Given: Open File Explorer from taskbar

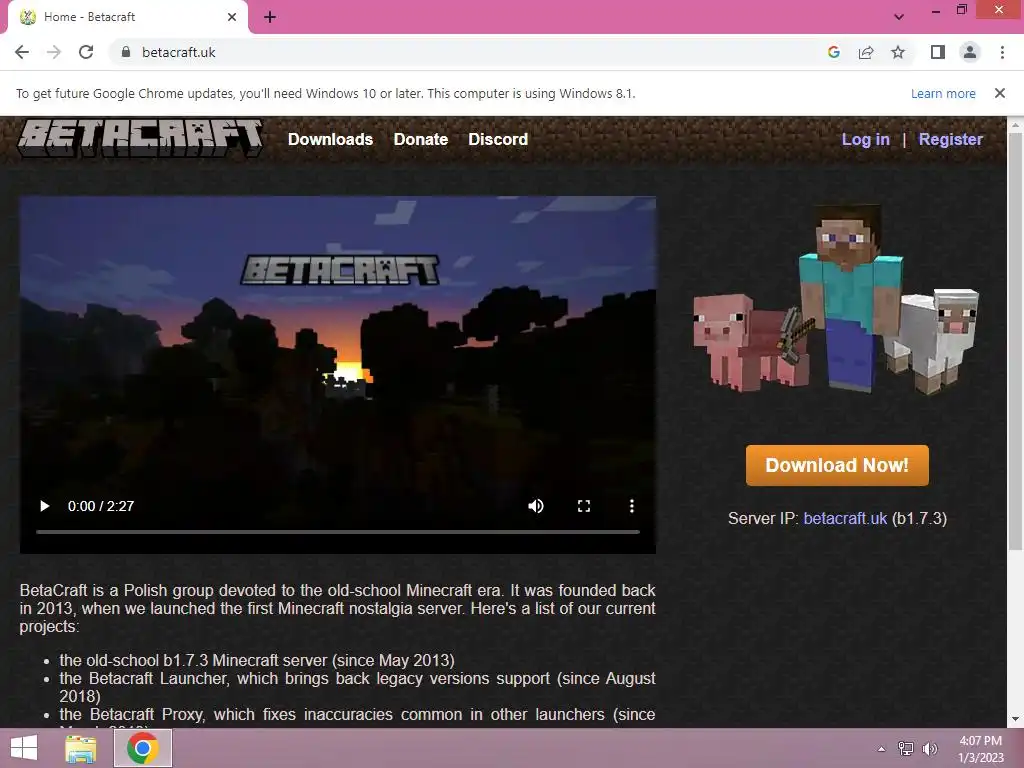Looking at the screenshot, I should (81, 748).
